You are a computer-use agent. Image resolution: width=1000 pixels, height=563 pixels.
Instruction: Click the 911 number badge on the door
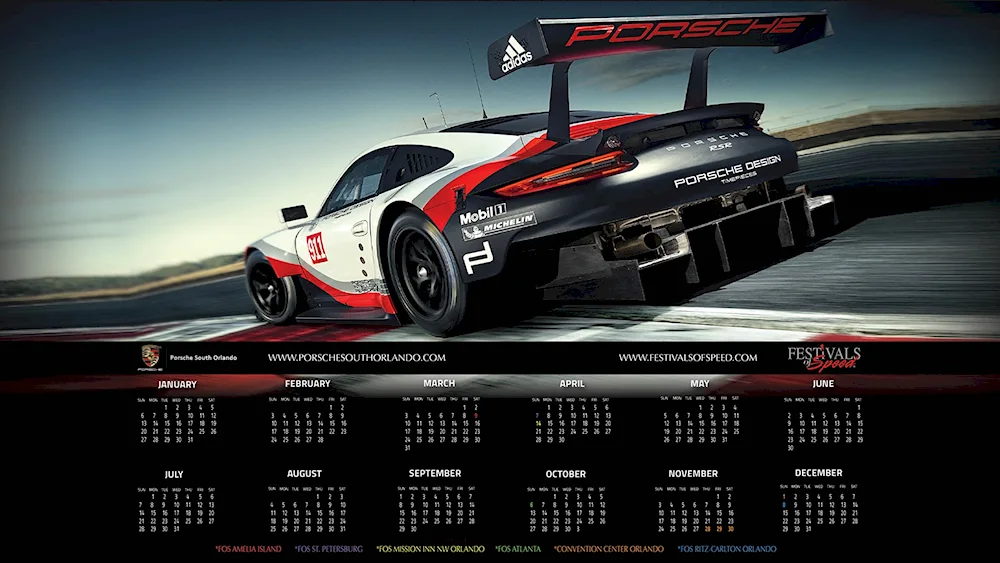point(317,247)
